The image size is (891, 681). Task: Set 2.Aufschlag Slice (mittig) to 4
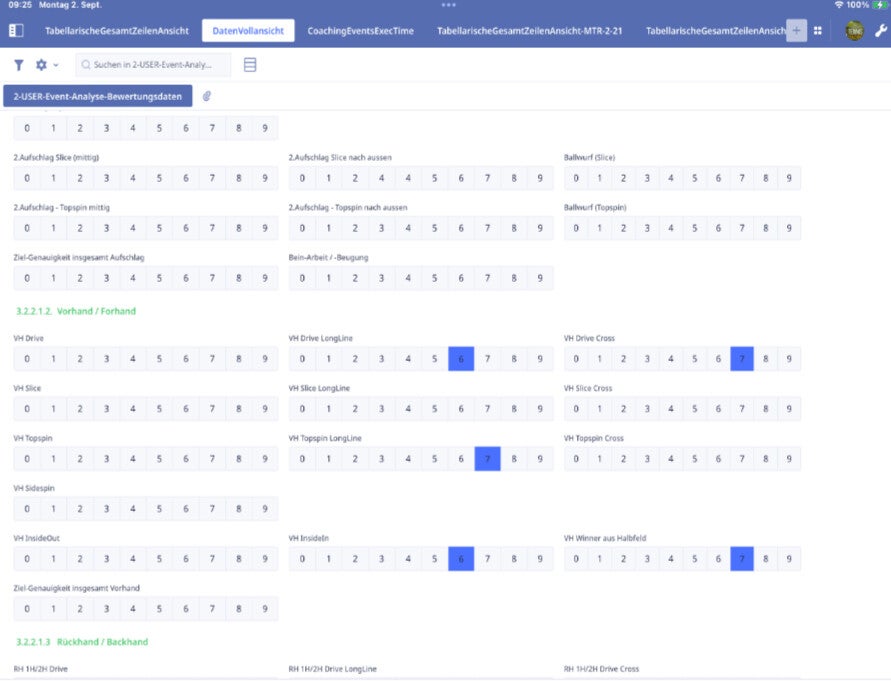coord(132,178)
